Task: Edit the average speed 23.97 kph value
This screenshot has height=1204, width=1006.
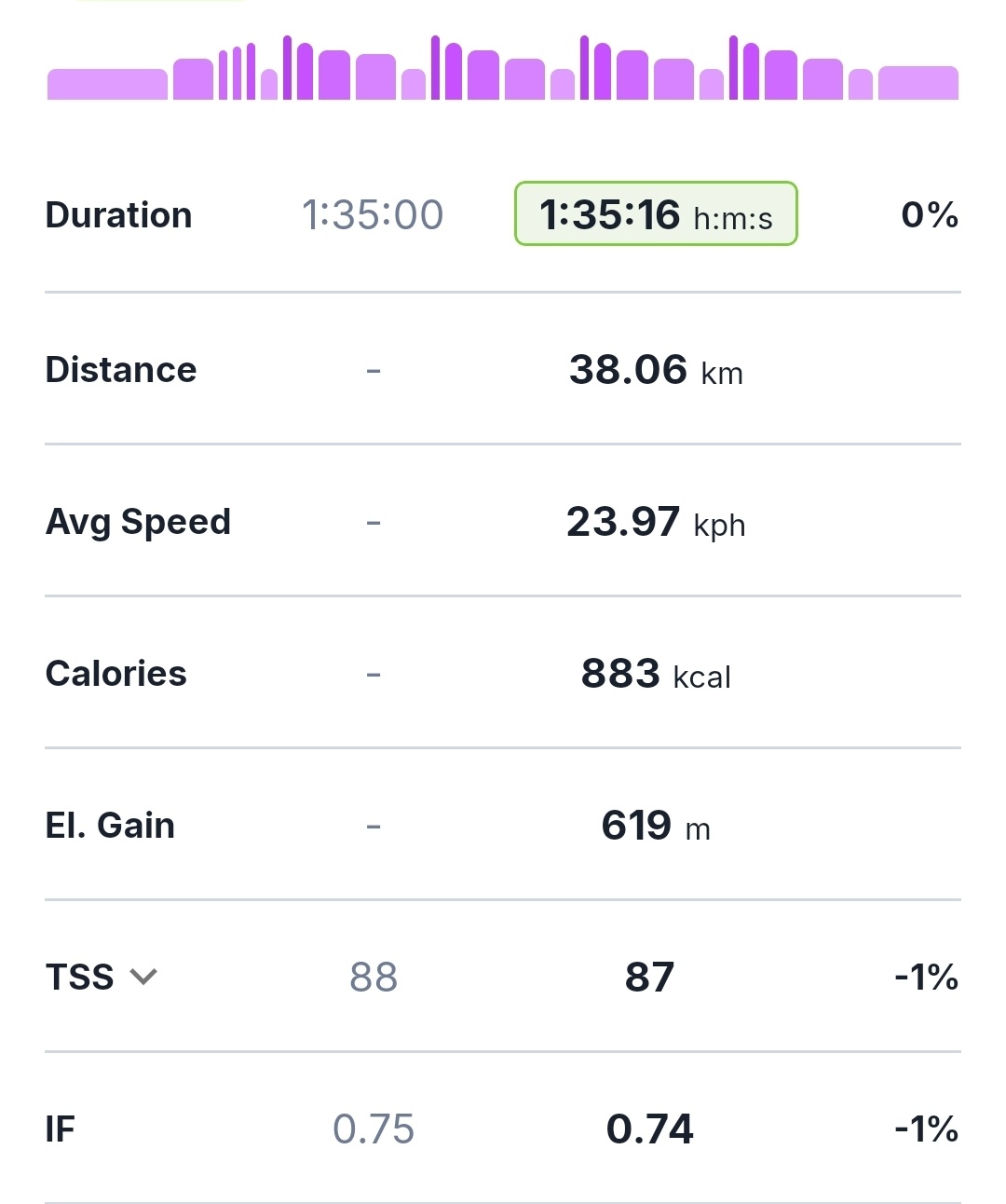Action: coord(656,522)
